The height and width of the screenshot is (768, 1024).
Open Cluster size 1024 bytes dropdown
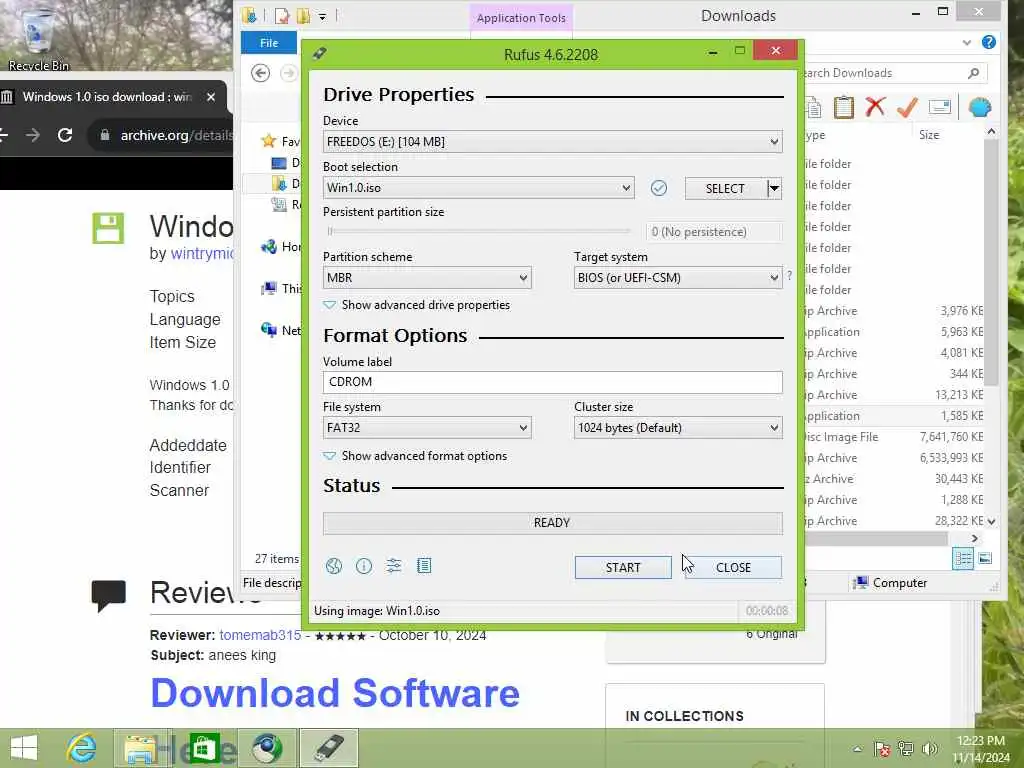pyautogui.click(x=678, y=428)
